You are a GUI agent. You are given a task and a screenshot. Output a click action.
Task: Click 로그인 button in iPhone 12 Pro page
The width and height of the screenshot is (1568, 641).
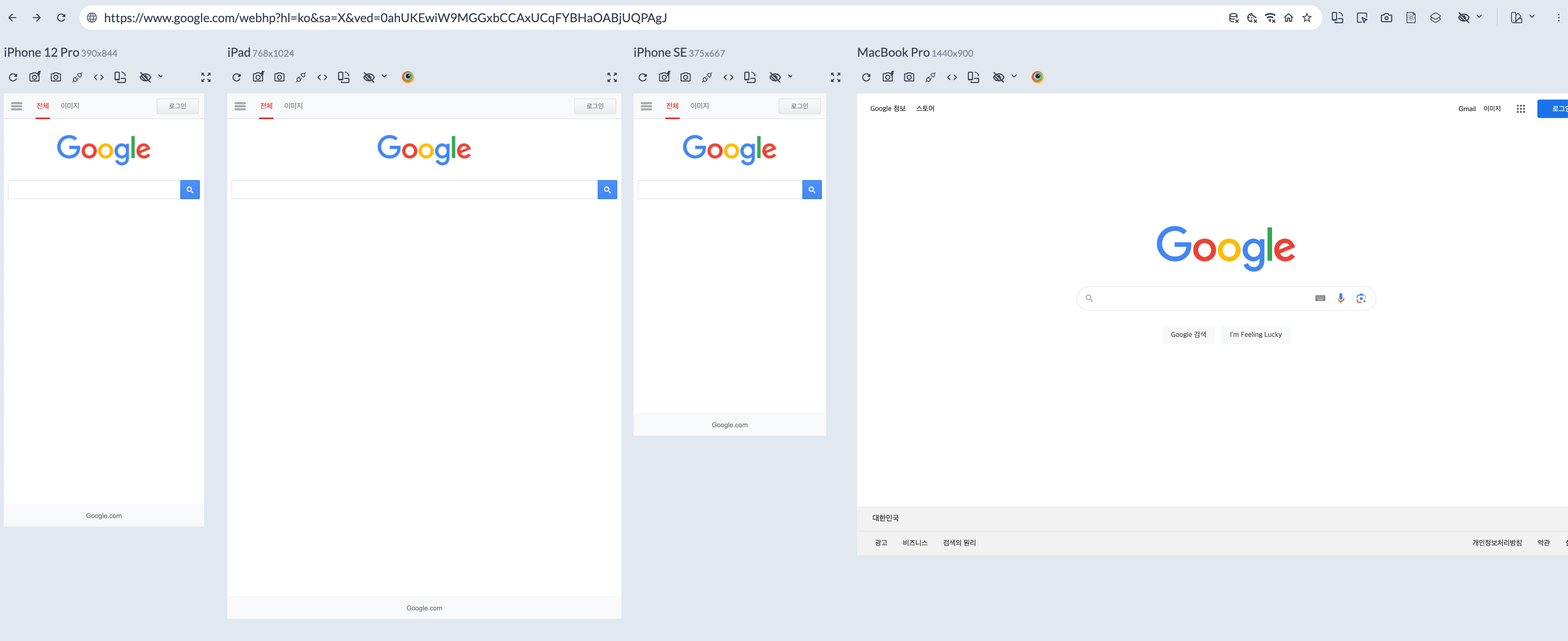point(177,106)
